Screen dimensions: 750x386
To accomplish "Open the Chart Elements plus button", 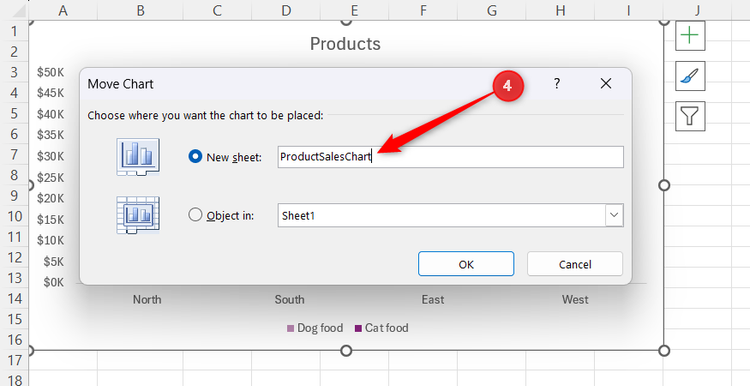I will [x=690, y=35].
